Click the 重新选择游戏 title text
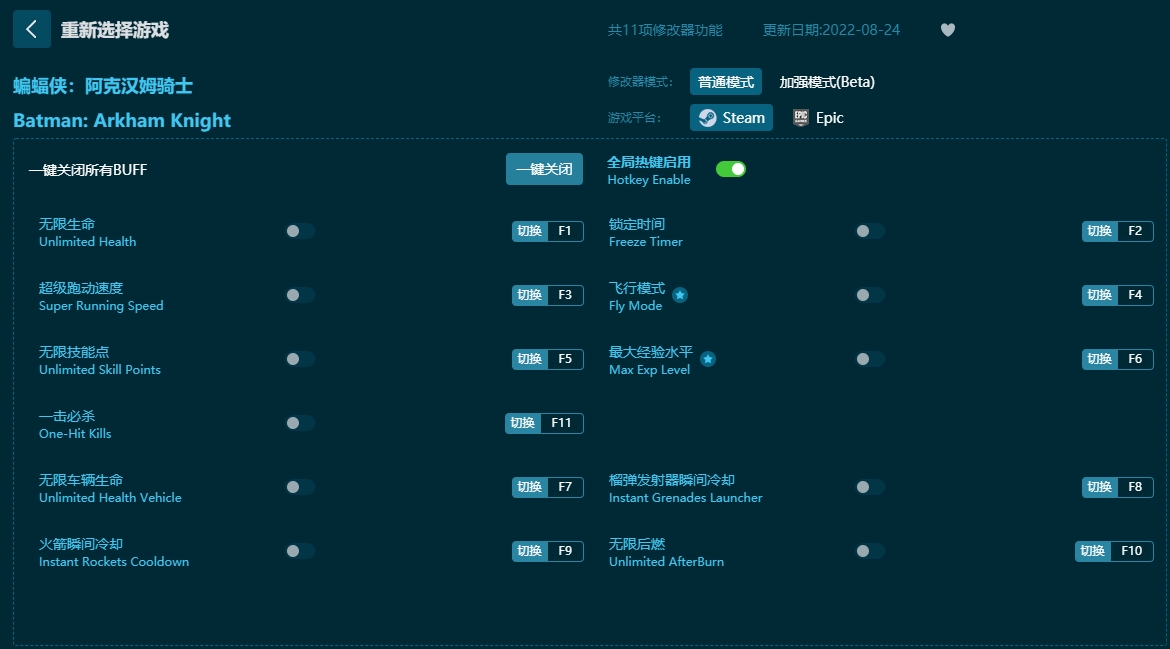Image resolution: width=1170 pixels, height=649 pixels. pos(115,30)
